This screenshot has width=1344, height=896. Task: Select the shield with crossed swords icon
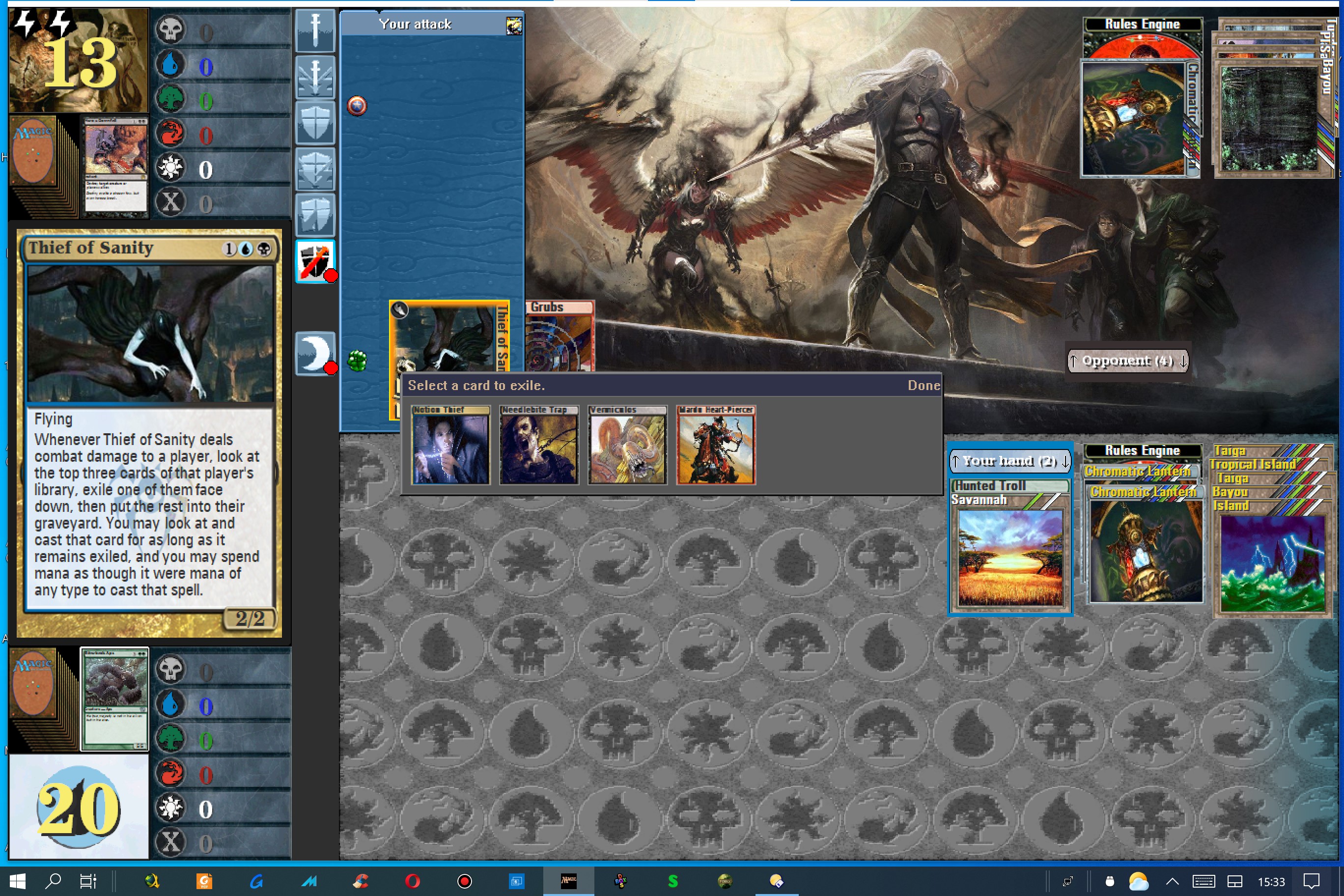[x=315, y=168]
